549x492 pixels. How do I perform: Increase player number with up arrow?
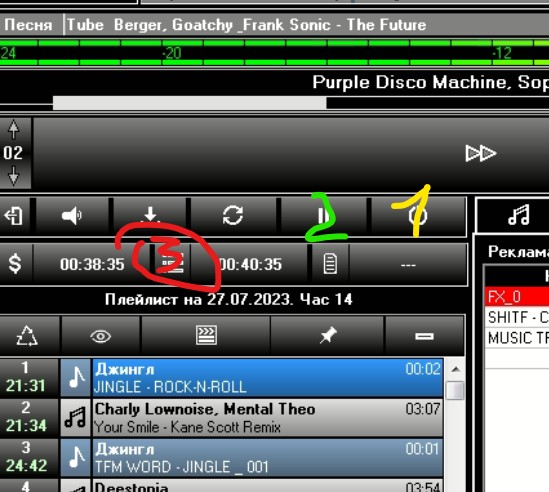(x=14, y=130)
